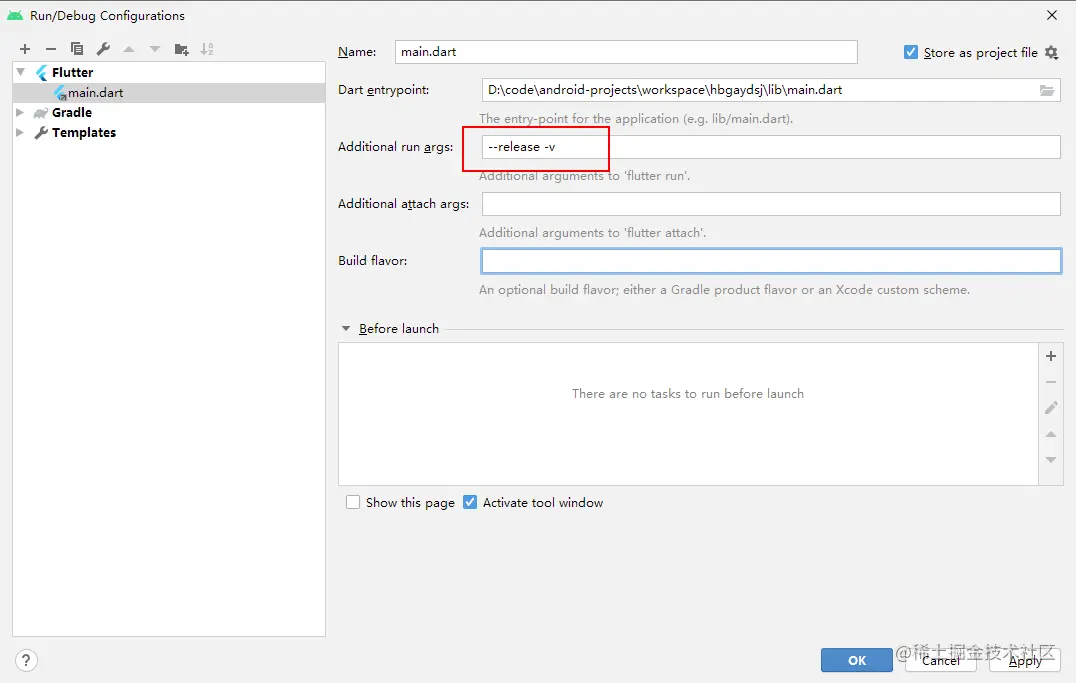Viewport: 1076px width, 683px height.
Task: Focus the Name input field
Action: 626,52
